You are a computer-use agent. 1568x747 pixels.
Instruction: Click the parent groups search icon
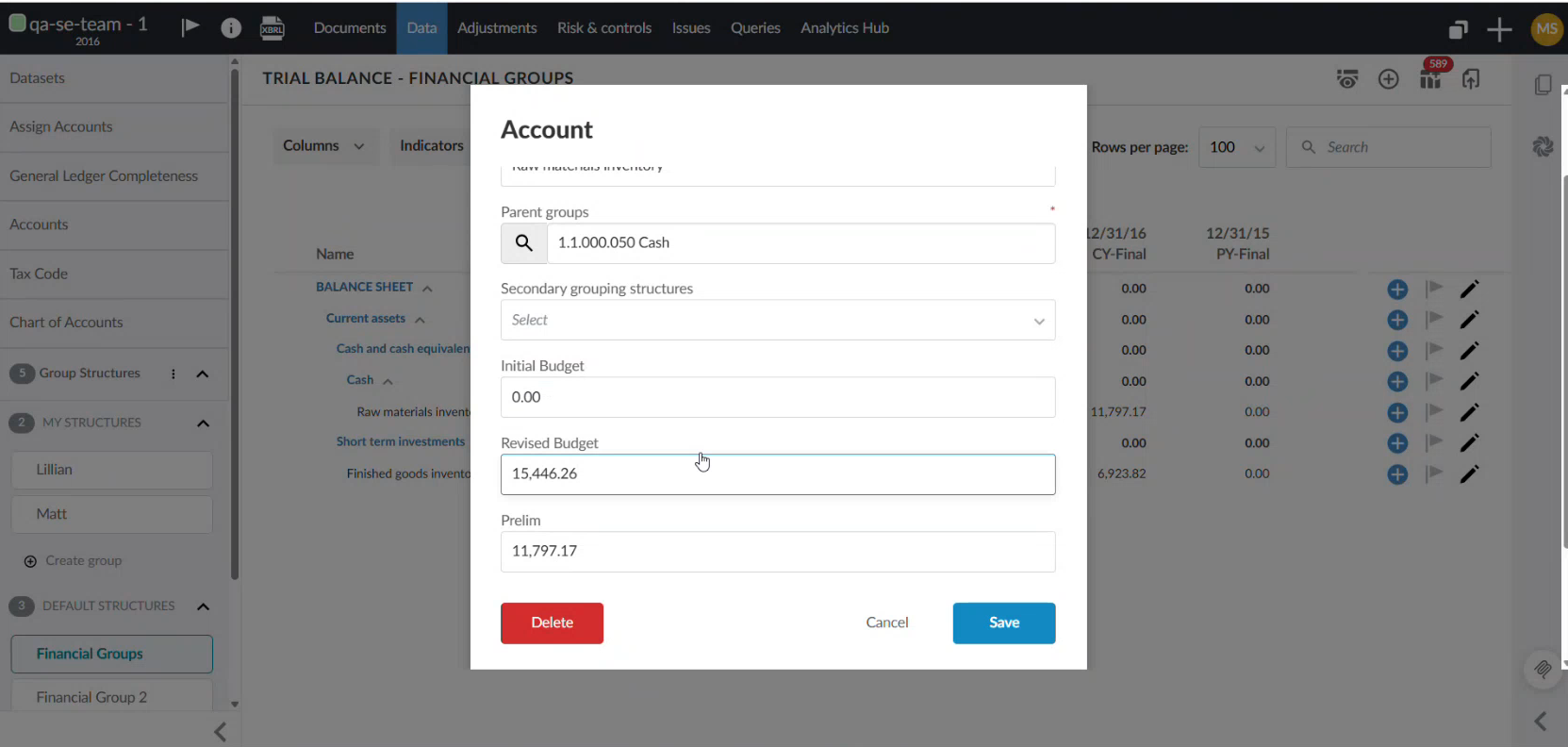524,243
